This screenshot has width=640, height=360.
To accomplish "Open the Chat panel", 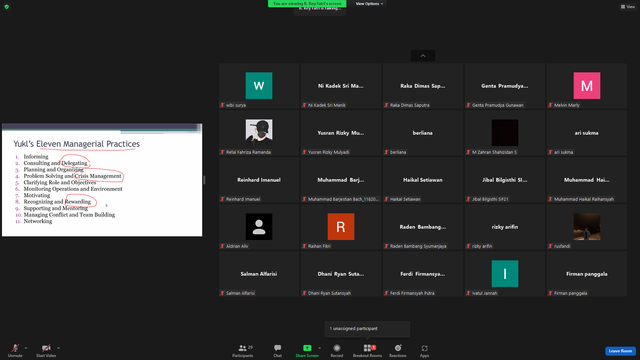I will [278, 350].
